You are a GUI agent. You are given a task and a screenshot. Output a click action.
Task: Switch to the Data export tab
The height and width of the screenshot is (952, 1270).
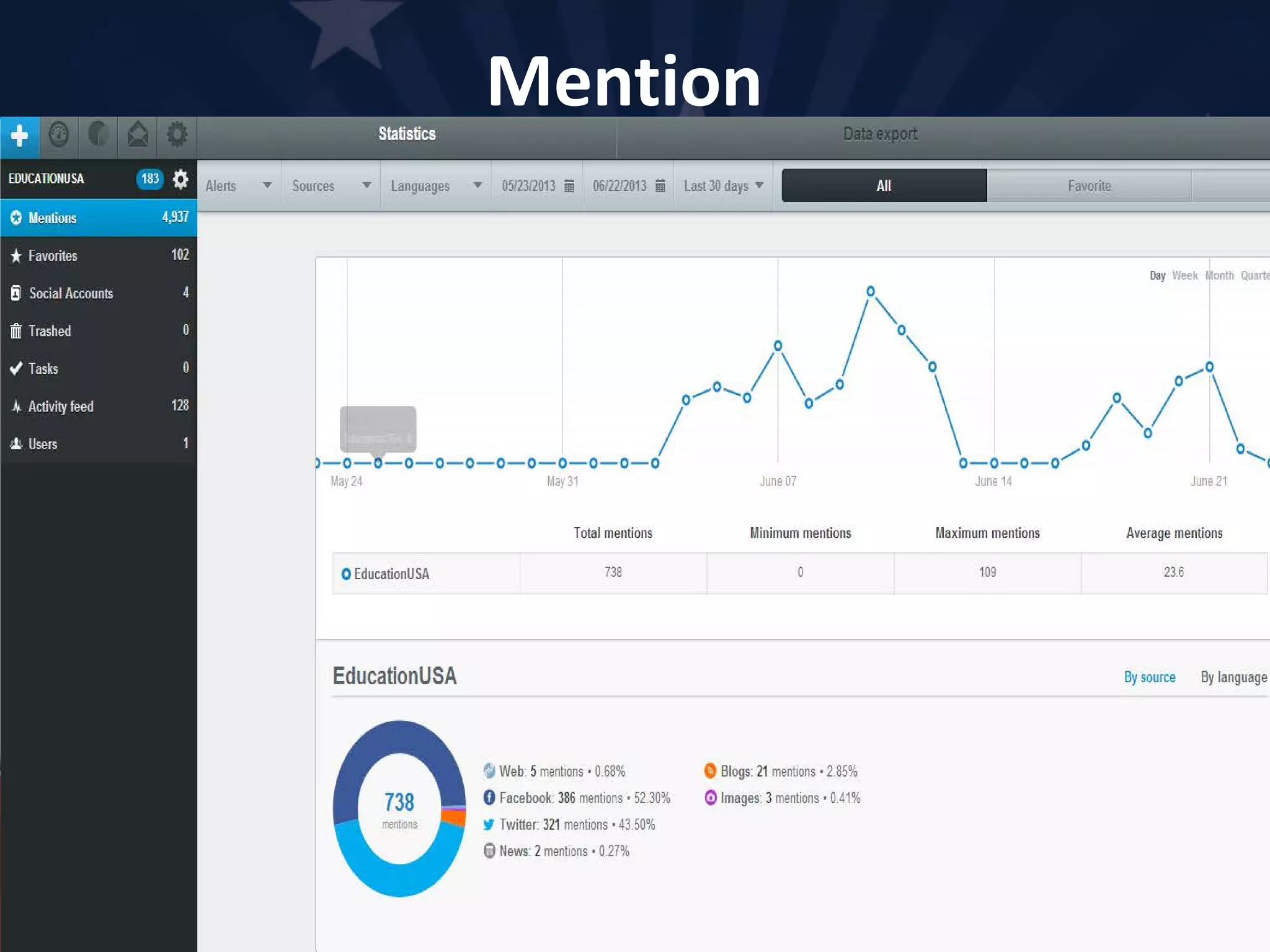[x=880, y=134]
